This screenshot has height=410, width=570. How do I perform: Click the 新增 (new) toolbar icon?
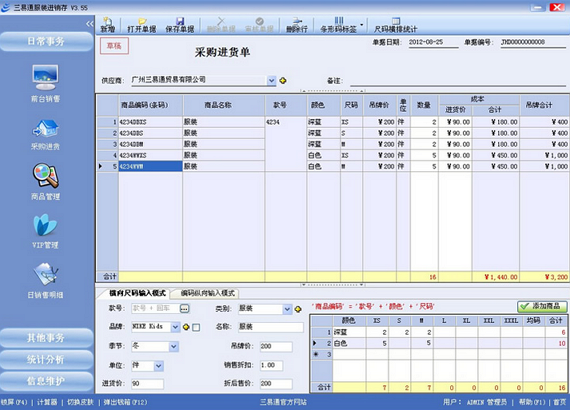pyautogui.click(x=108, y=25)
